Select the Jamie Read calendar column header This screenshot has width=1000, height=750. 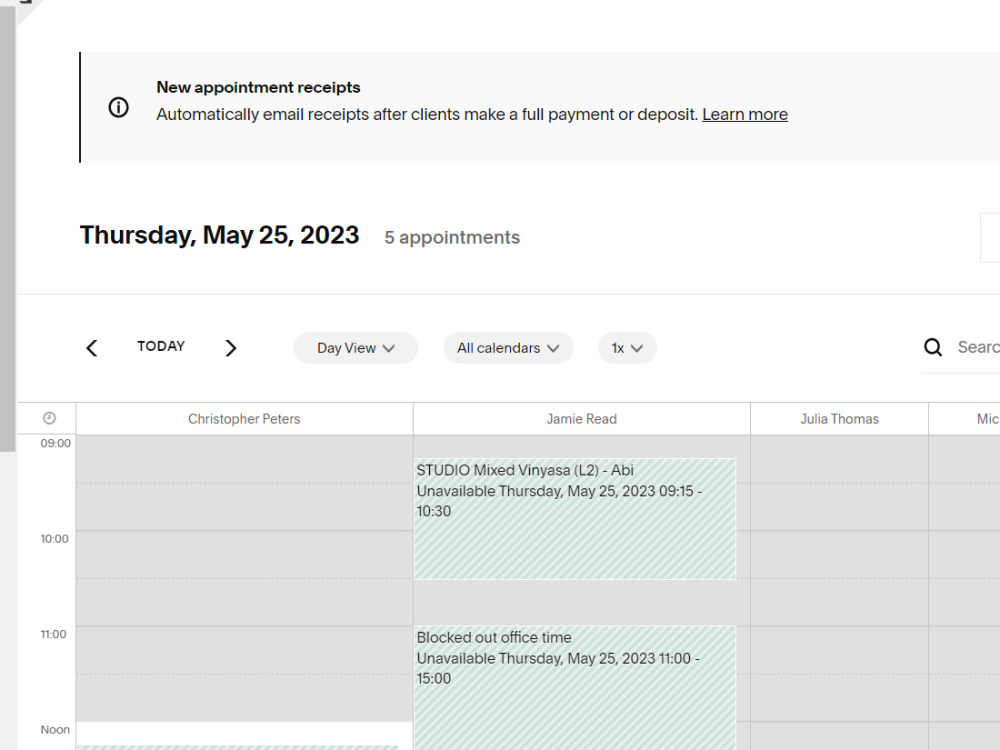[x=582, y=419]
